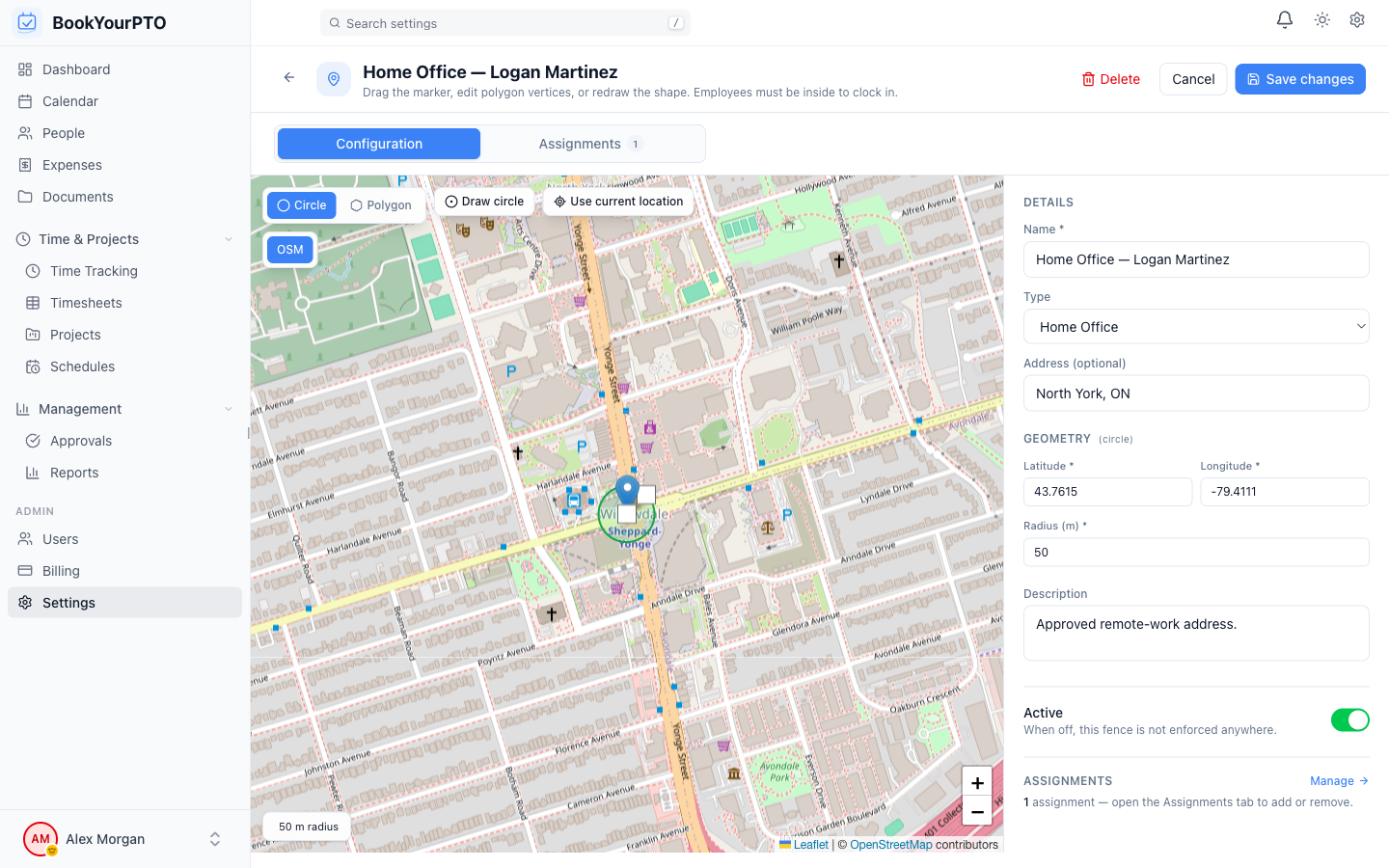
Task: Toggle light theme sun icon
Action: 1322,19
